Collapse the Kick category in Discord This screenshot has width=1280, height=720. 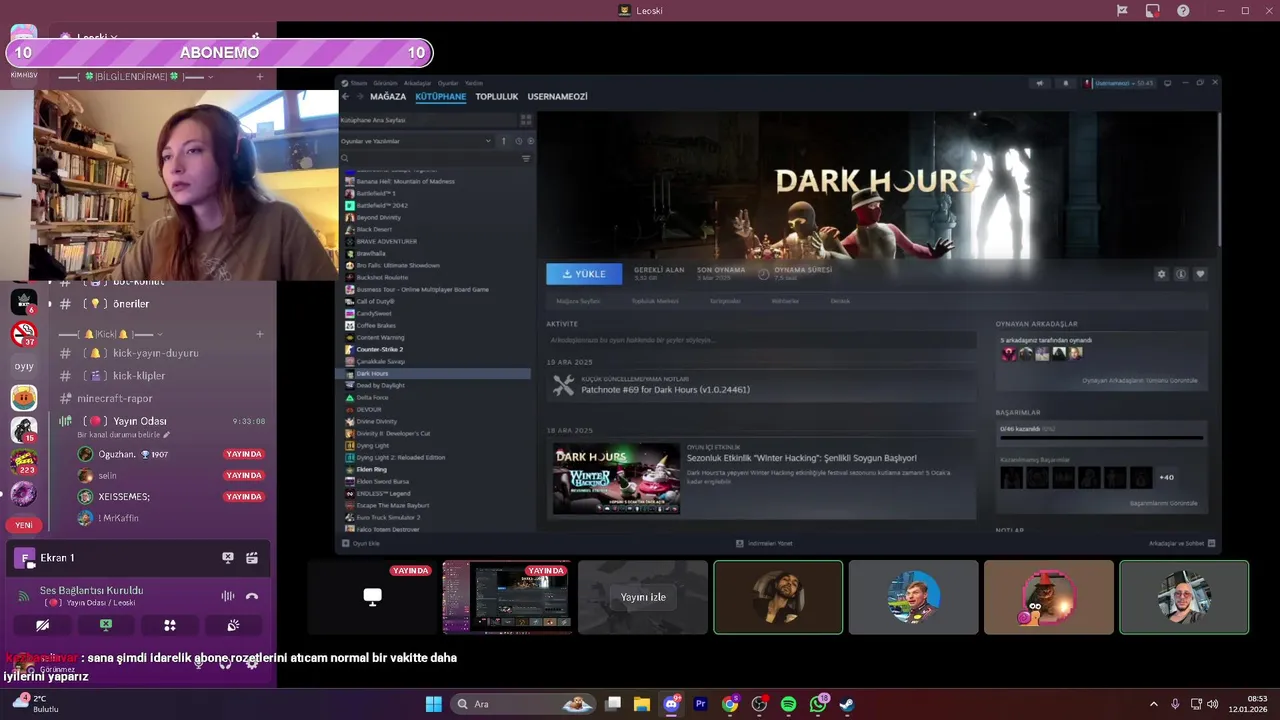click(x=110, y=334)
